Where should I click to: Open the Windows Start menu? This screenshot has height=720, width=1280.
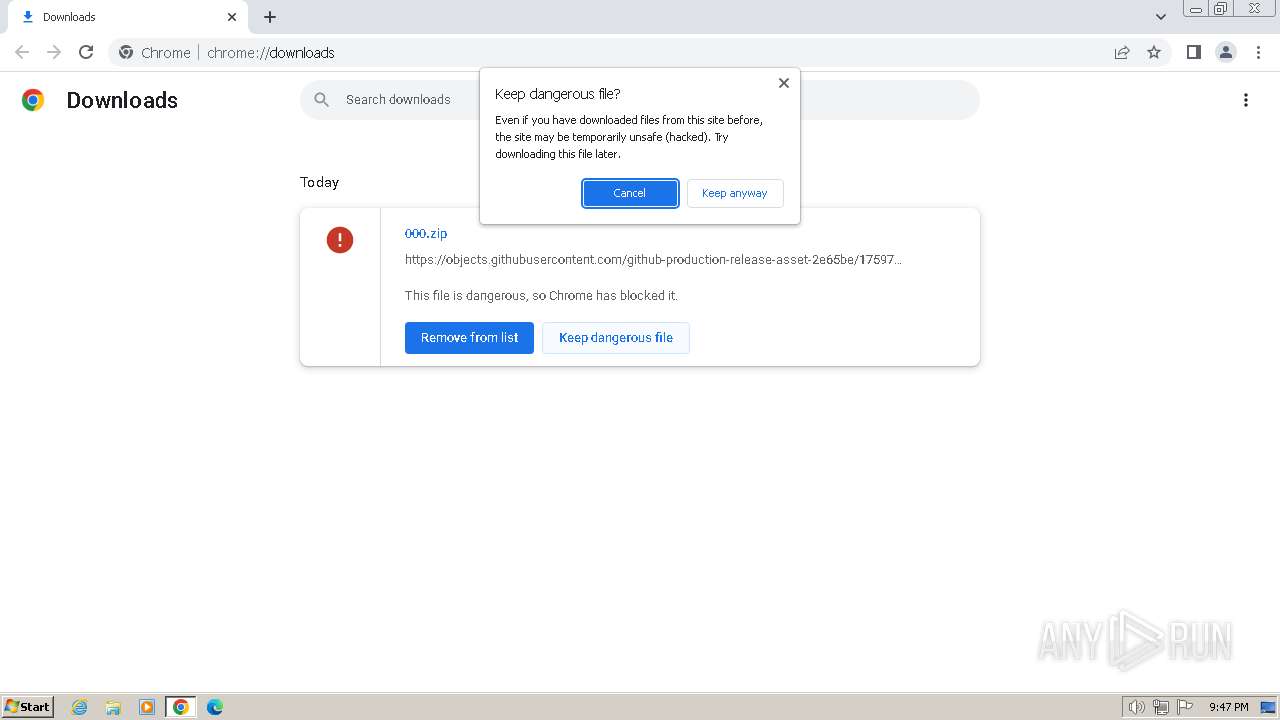[x=28, y=707]
